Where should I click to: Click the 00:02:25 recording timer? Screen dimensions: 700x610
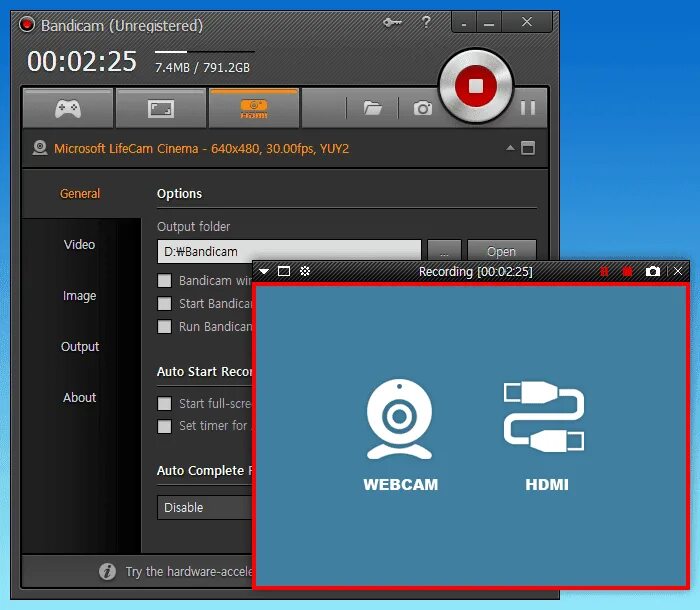pyautogui.click(x=82, y=61)
